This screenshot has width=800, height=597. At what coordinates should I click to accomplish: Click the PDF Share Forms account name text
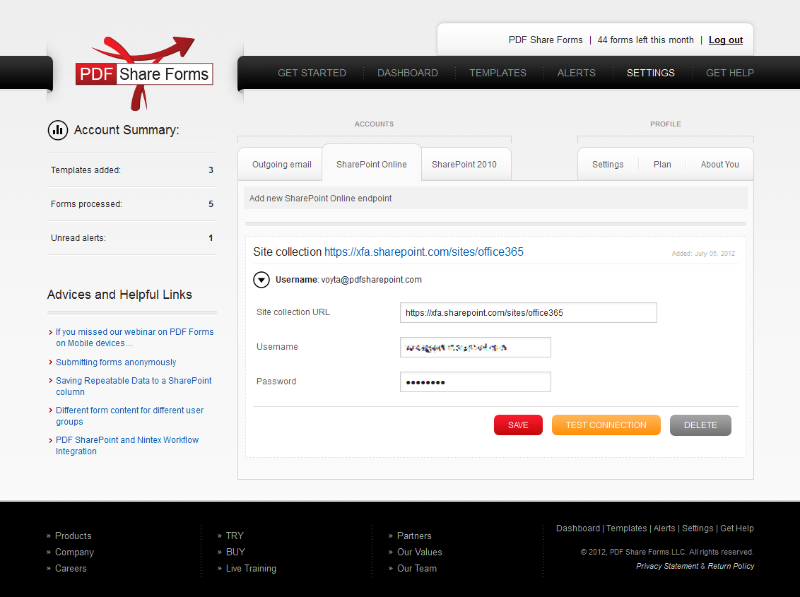click(x=545, y=40)
